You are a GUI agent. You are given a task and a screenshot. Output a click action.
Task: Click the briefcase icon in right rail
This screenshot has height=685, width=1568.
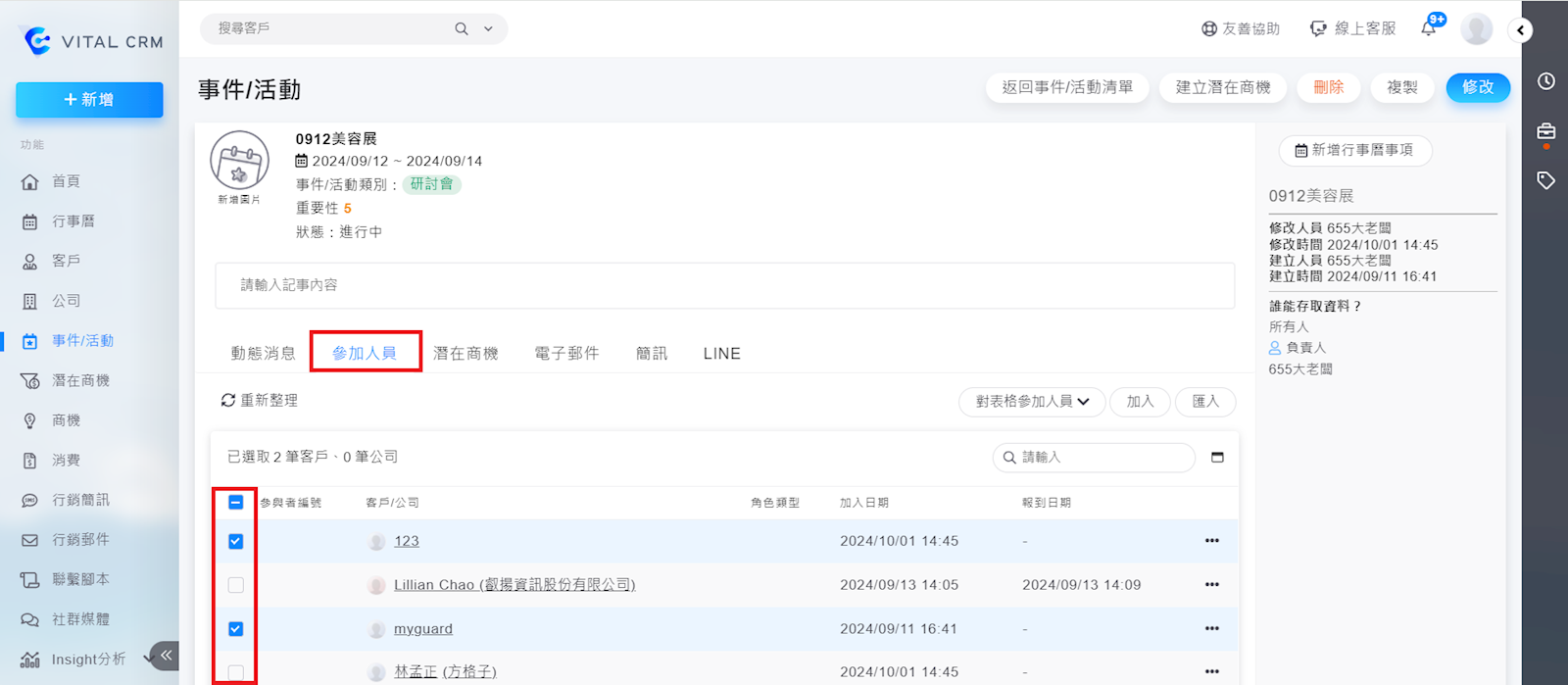1546,131
